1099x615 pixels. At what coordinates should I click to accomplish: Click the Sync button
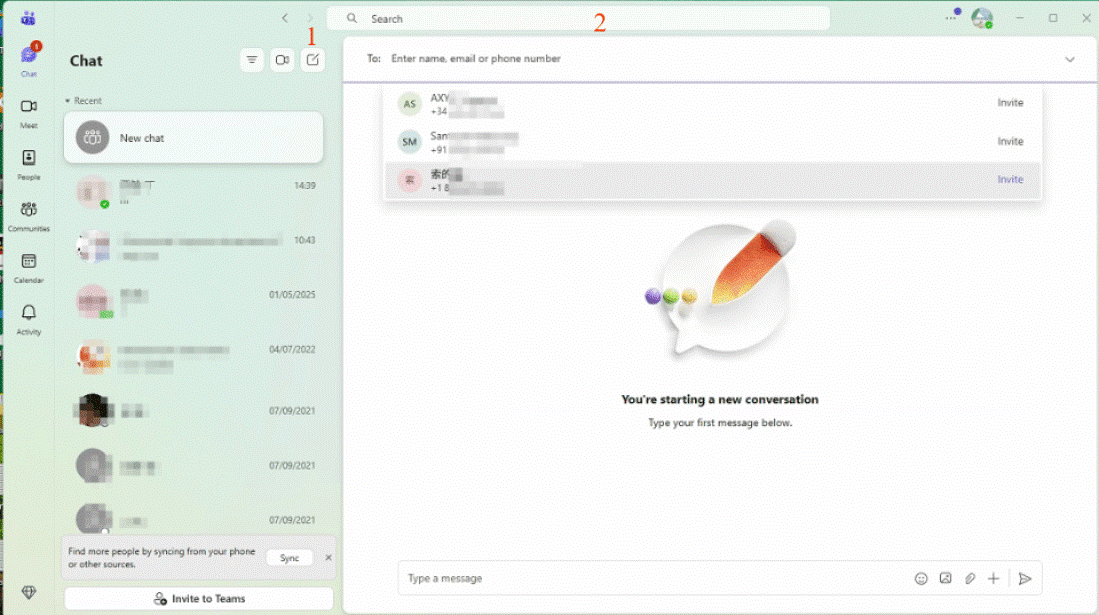pos(289,558)
